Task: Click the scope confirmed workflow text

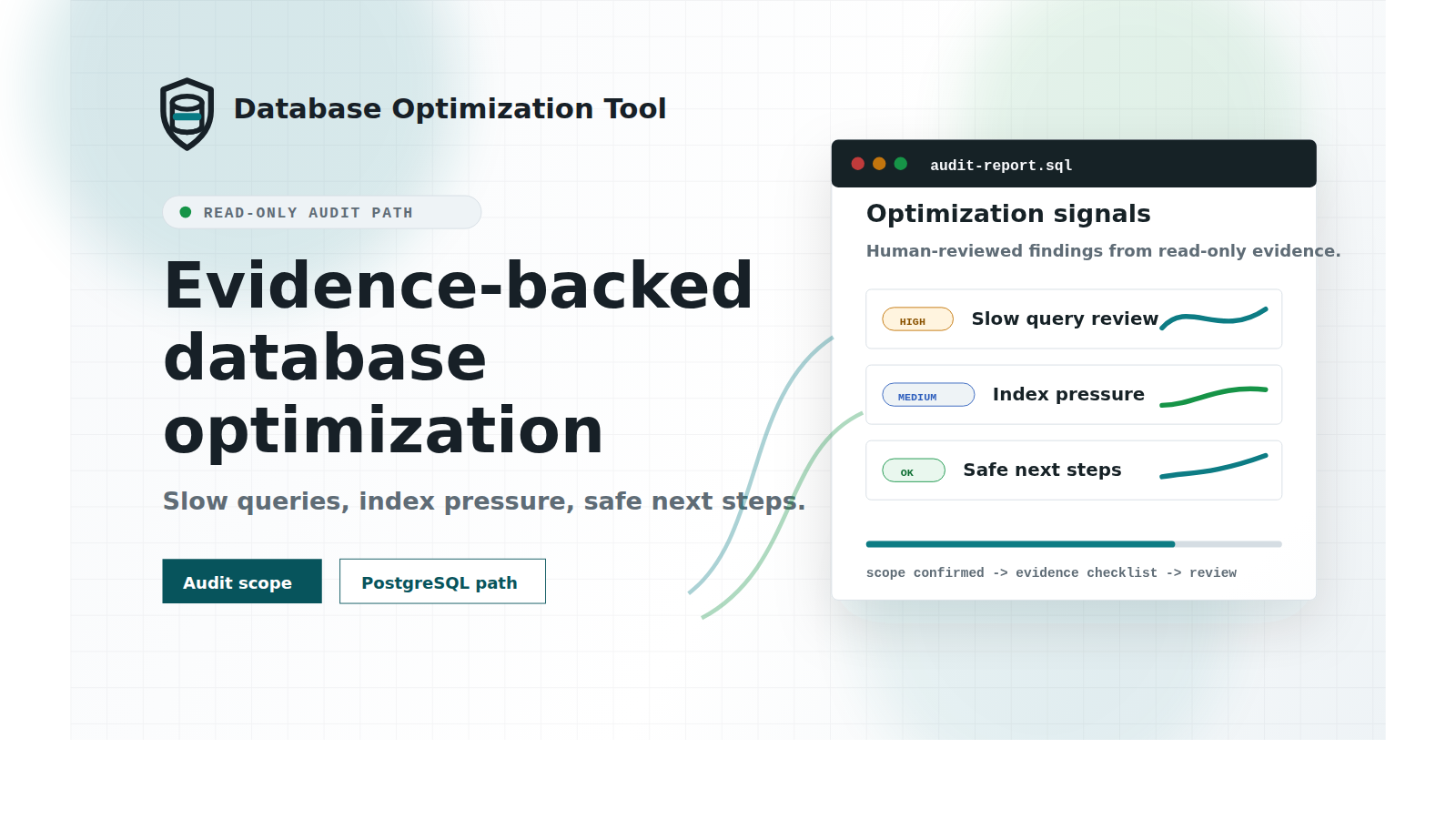Action: [1051, 572]
